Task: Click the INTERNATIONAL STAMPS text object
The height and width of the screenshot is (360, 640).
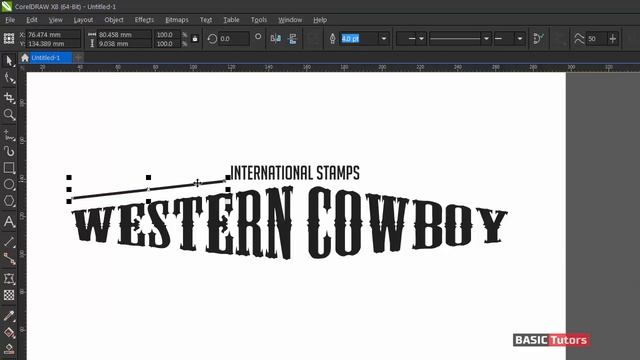Action: pos(295,173)
